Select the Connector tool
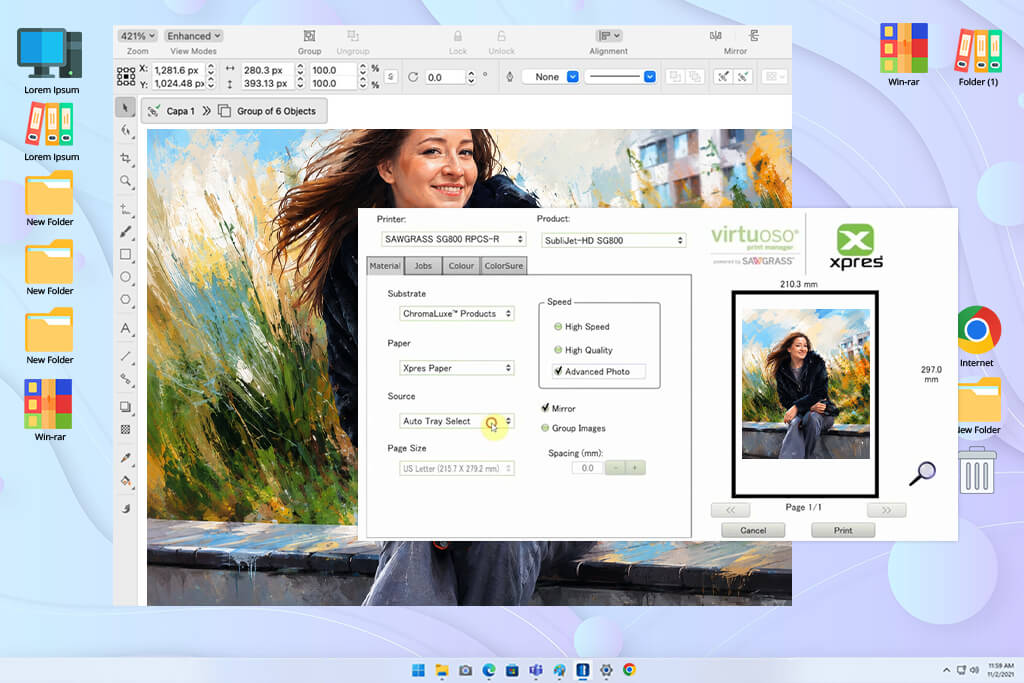 coord(125,379)
